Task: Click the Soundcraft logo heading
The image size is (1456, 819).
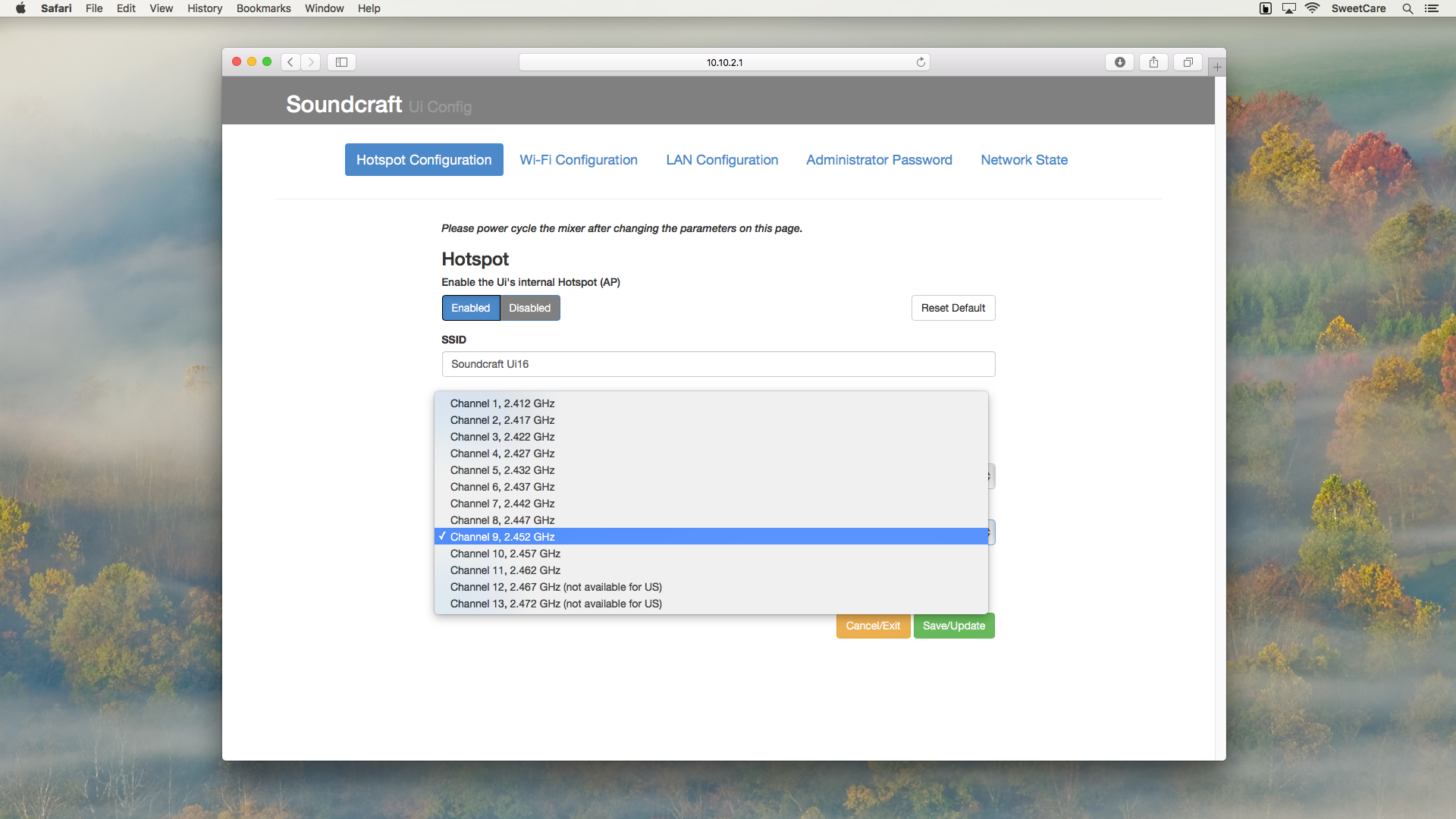Action: pos(344,104)
